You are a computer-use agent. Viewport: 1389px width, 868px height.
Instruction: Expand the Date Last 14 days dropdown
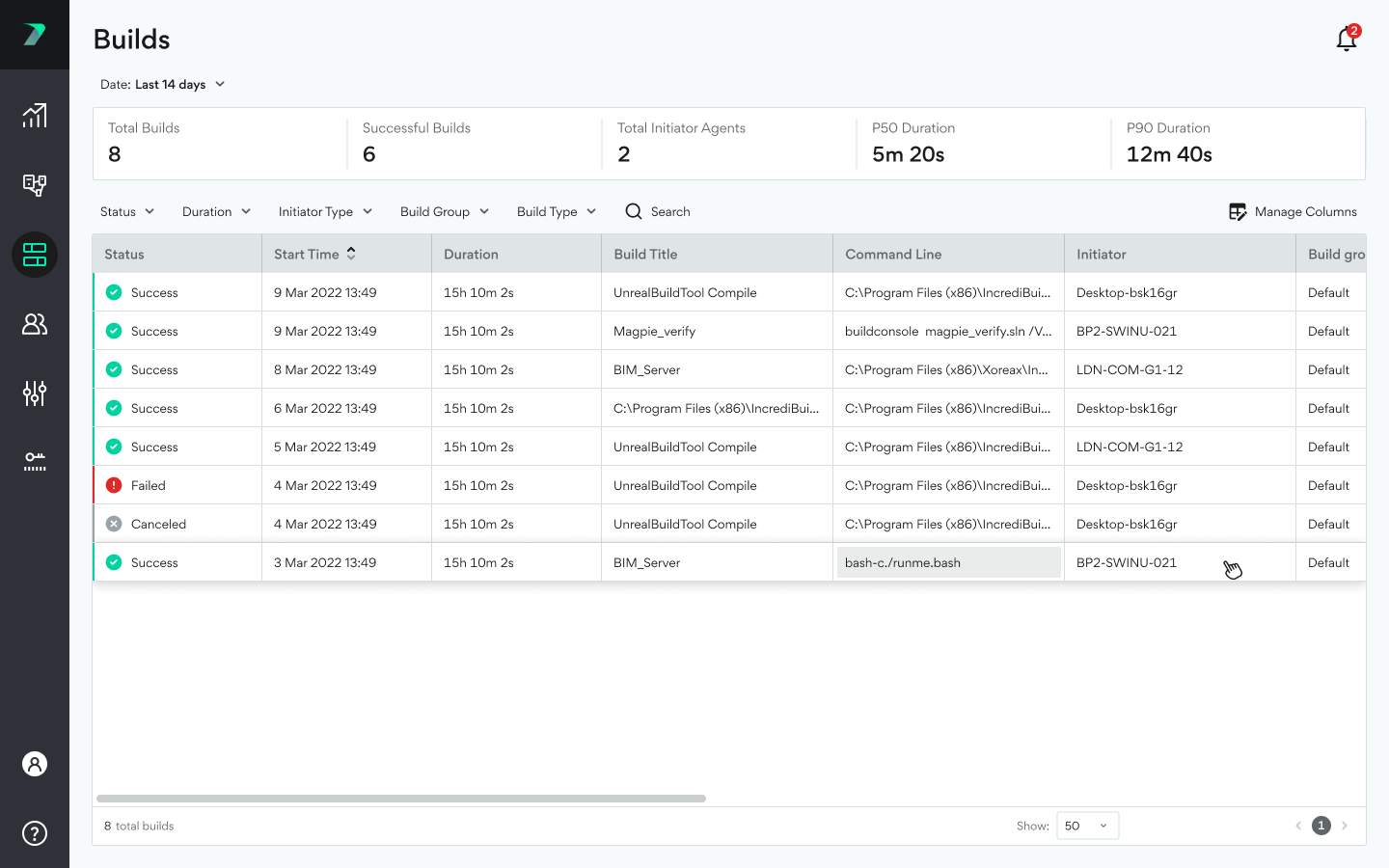pos(163,85)
